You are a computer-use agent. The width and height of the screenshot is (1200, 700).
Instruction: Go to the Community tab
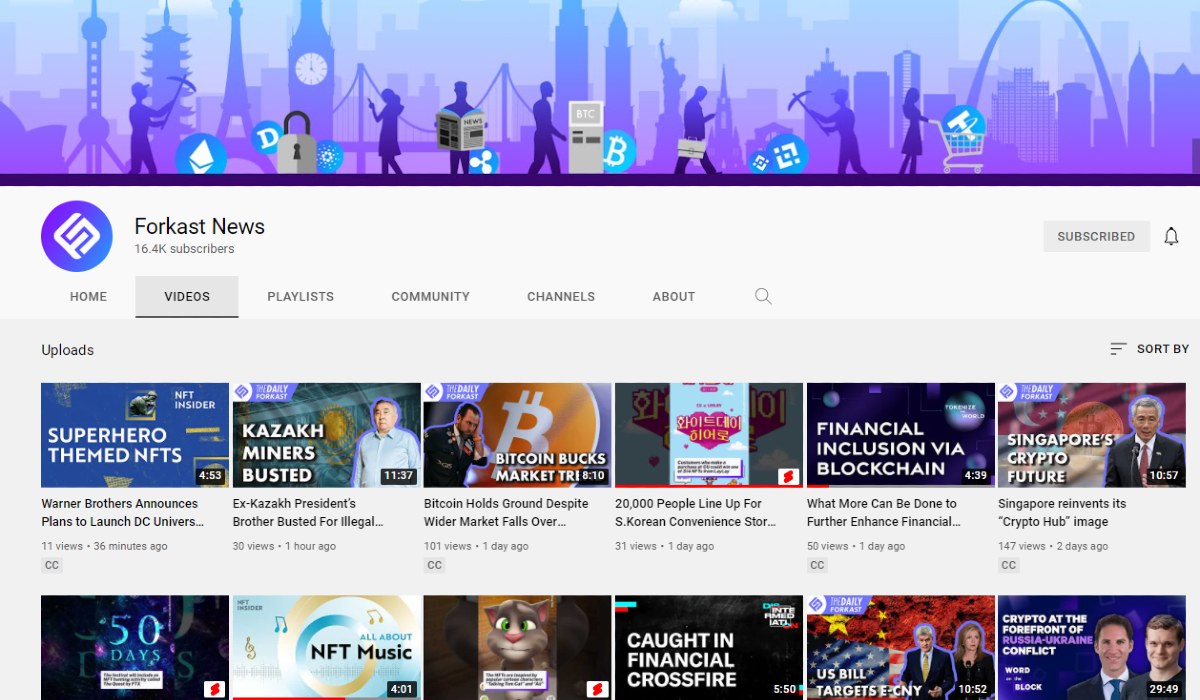click(x=430, y=297)
